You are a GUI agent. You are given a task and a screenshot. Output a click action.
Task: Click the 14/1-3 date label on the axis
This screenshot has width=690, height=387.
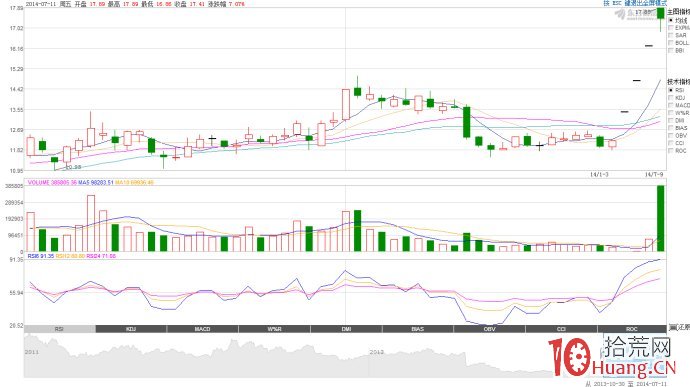(x=599, y=175)
